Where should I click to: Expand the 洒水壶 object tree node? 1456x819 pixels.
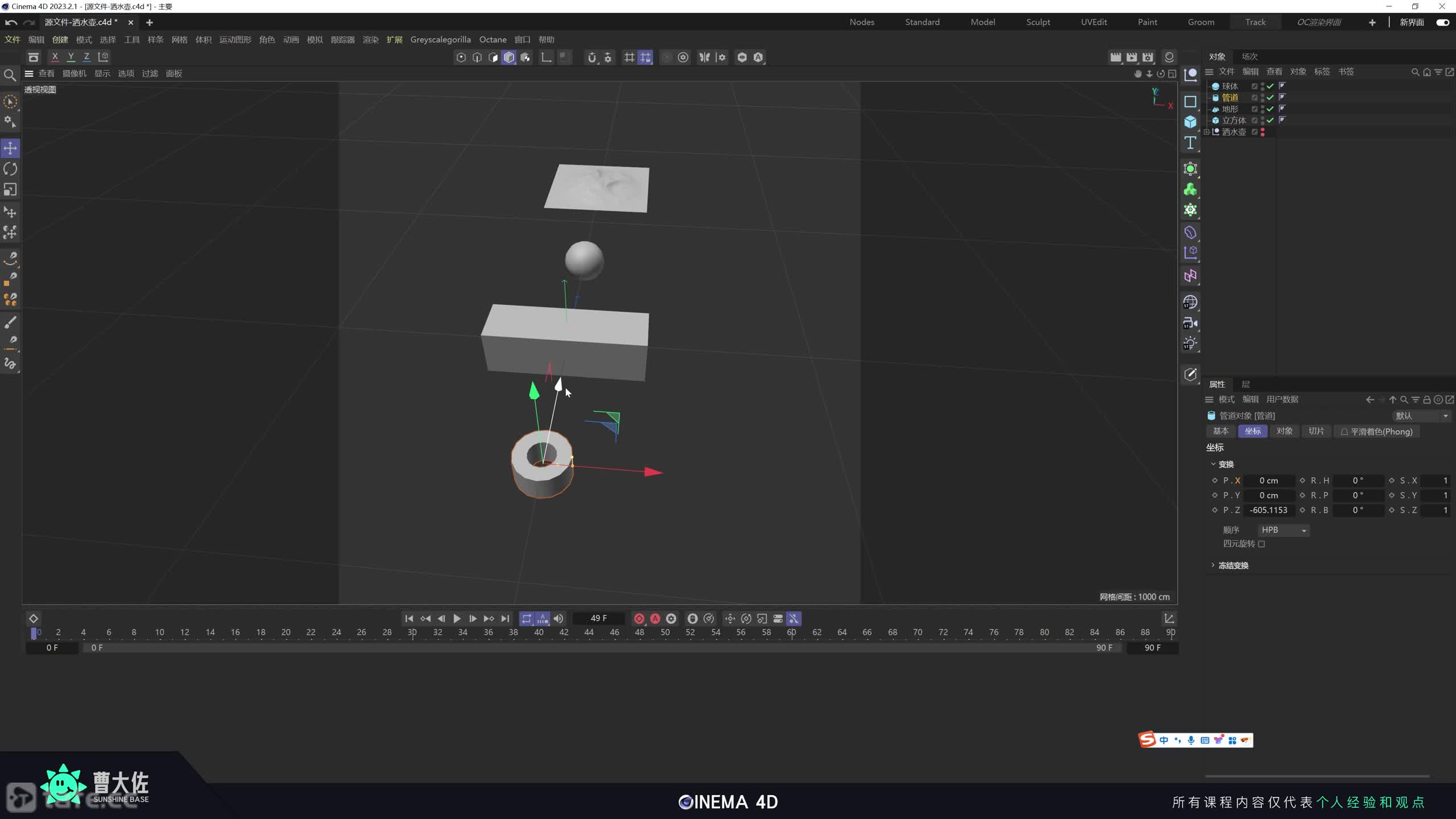[1206, 132]
